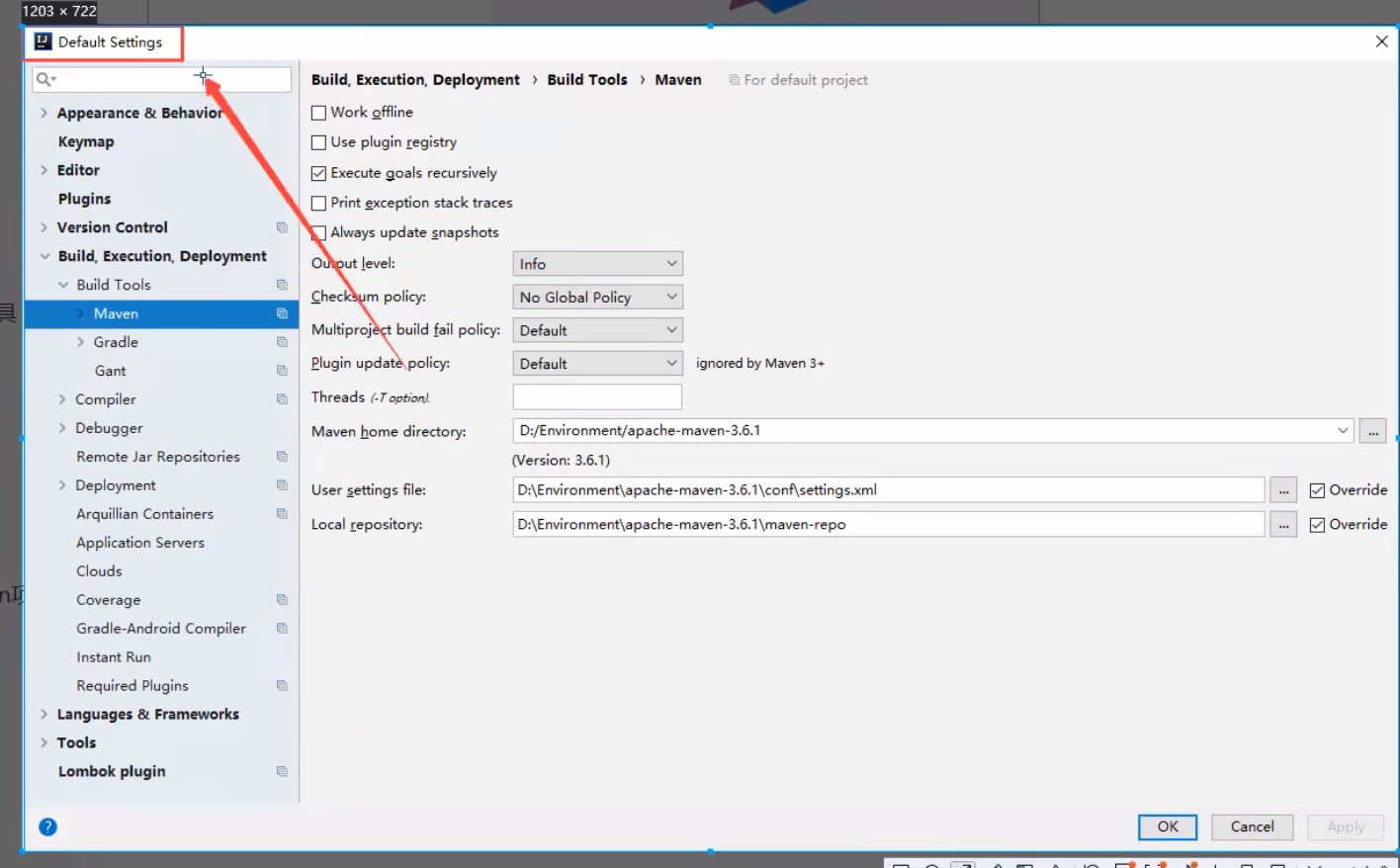Select Gant under Build Tools
Image resolution: width=1400 pixels, height=868 pixels.
tap(111, 371)
